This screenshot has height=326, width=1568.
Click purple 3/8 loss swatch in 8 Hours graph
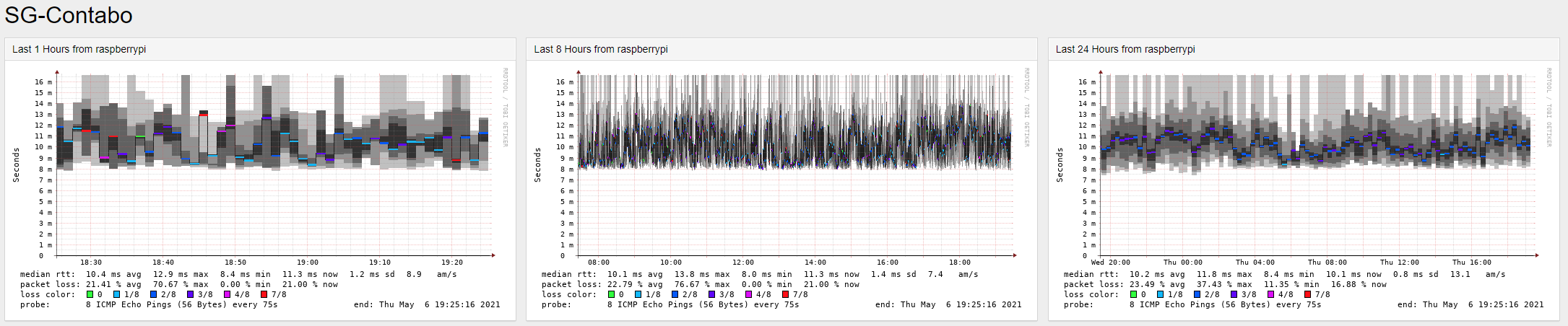711,294
